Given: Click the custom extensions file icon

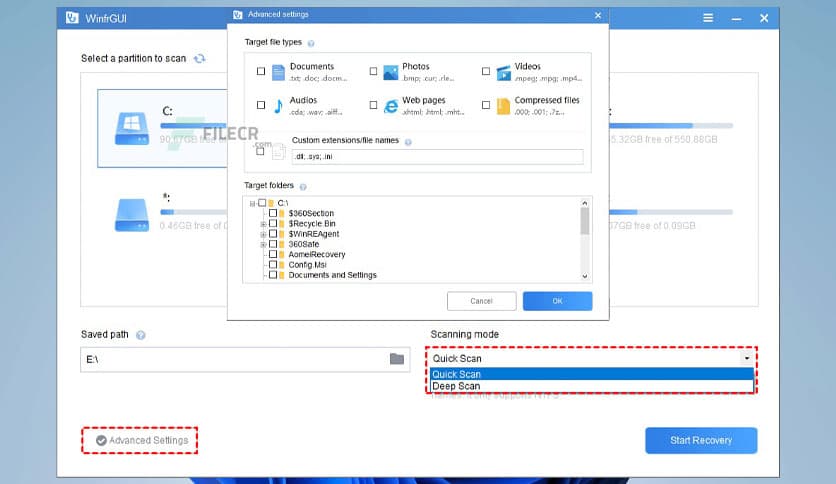Looking at the screenshot, I should (278, 151).
